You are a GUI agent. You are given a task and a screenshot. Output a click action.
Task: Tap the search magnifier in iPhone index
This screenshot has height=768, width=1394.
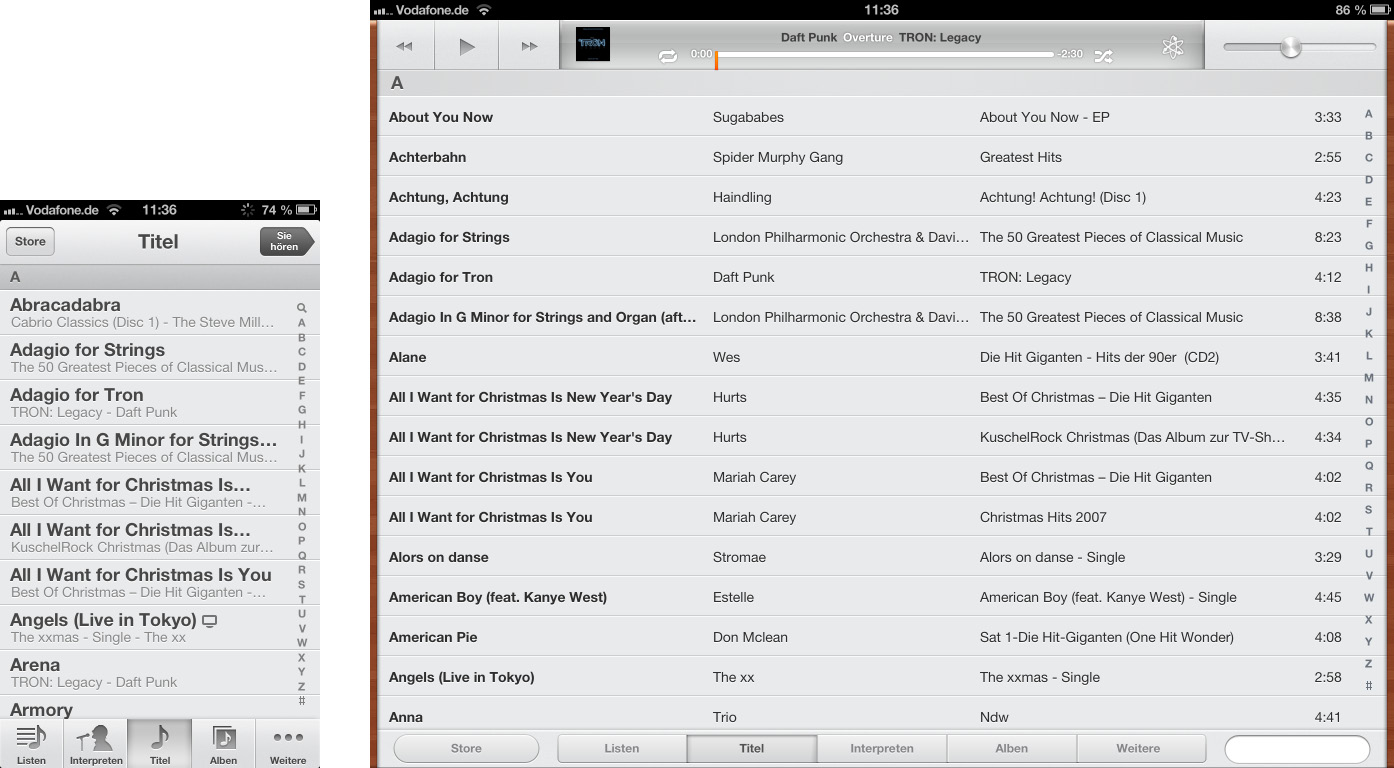(x=302, y=308)
